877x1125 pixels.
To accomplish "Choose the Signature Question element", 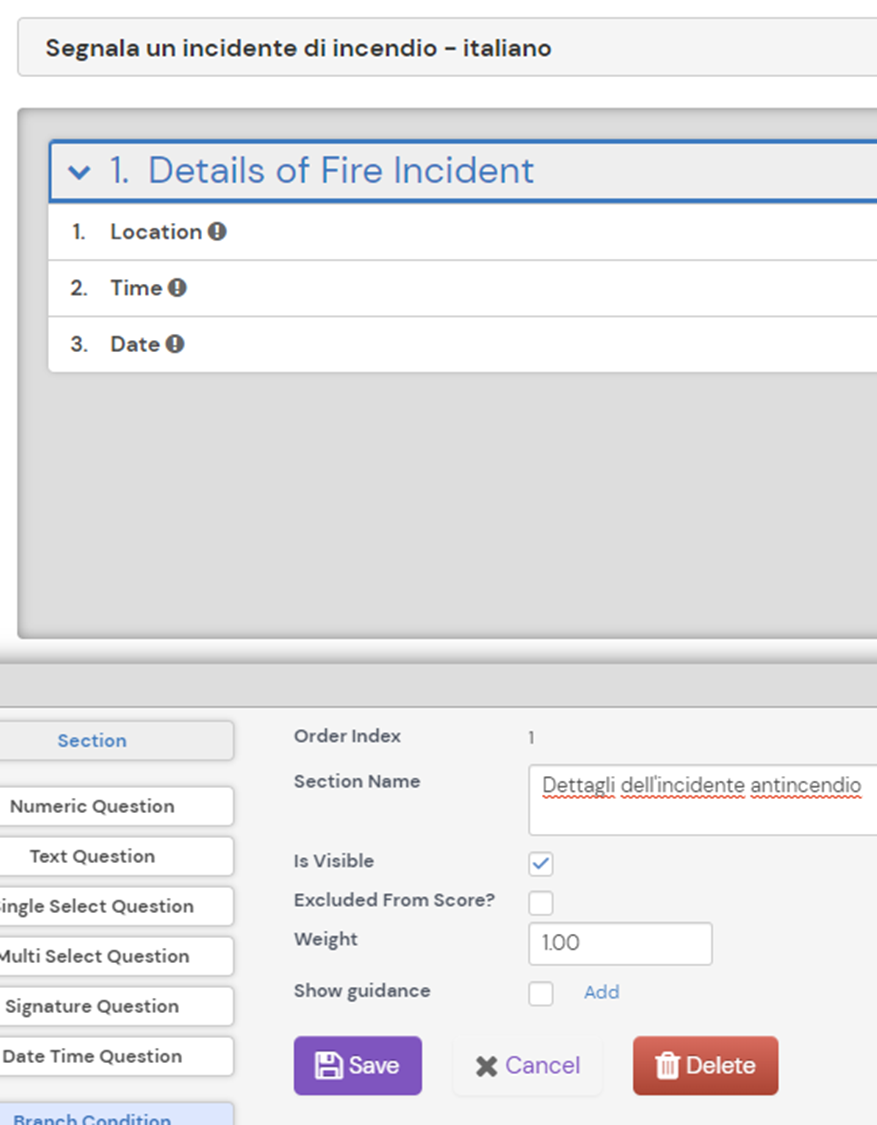I will tap(93, 1006).
